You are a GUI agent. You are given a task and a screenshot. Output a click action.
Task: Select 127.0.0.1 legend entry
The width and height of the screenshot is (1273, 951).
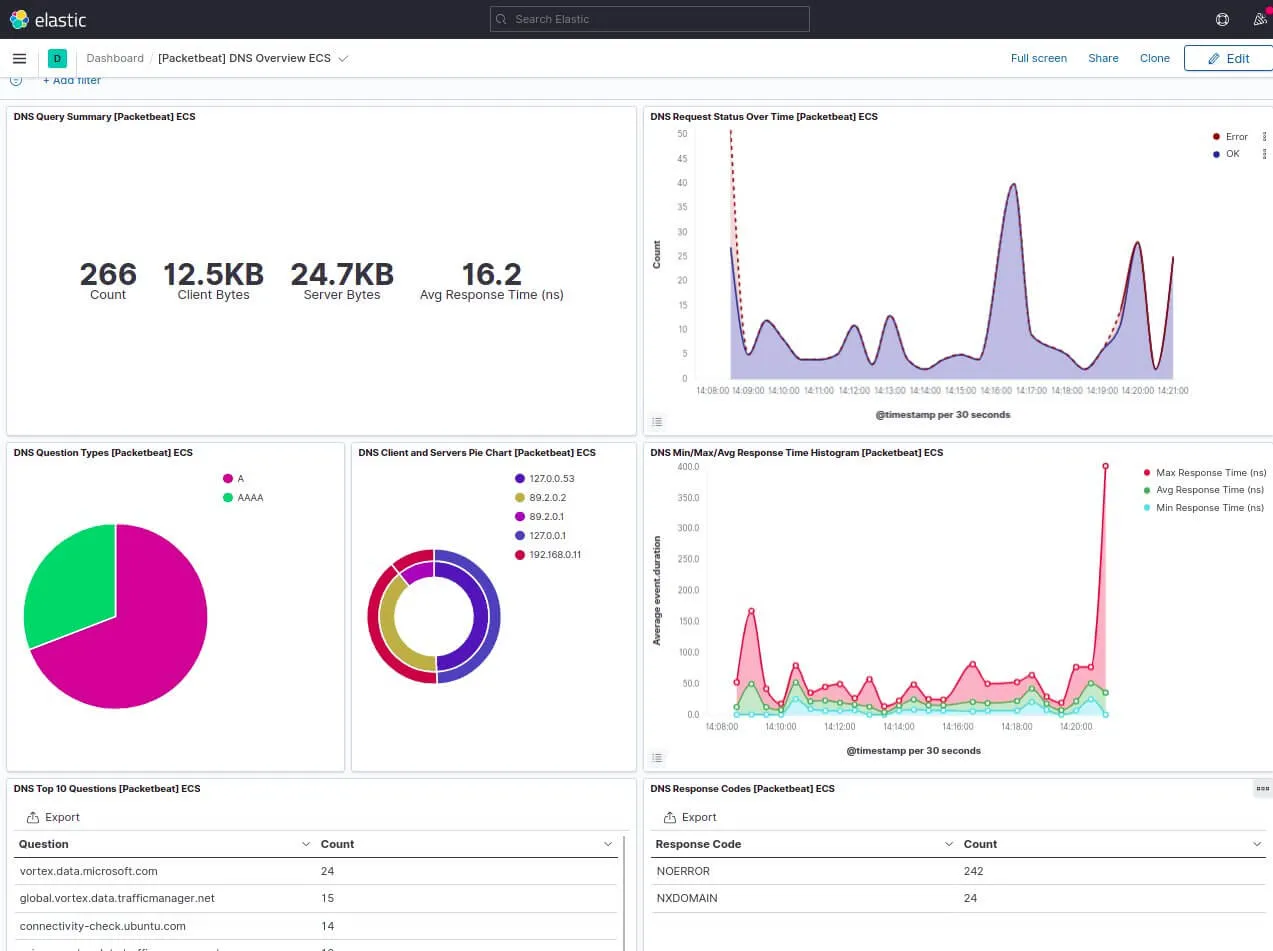[540, 535]
